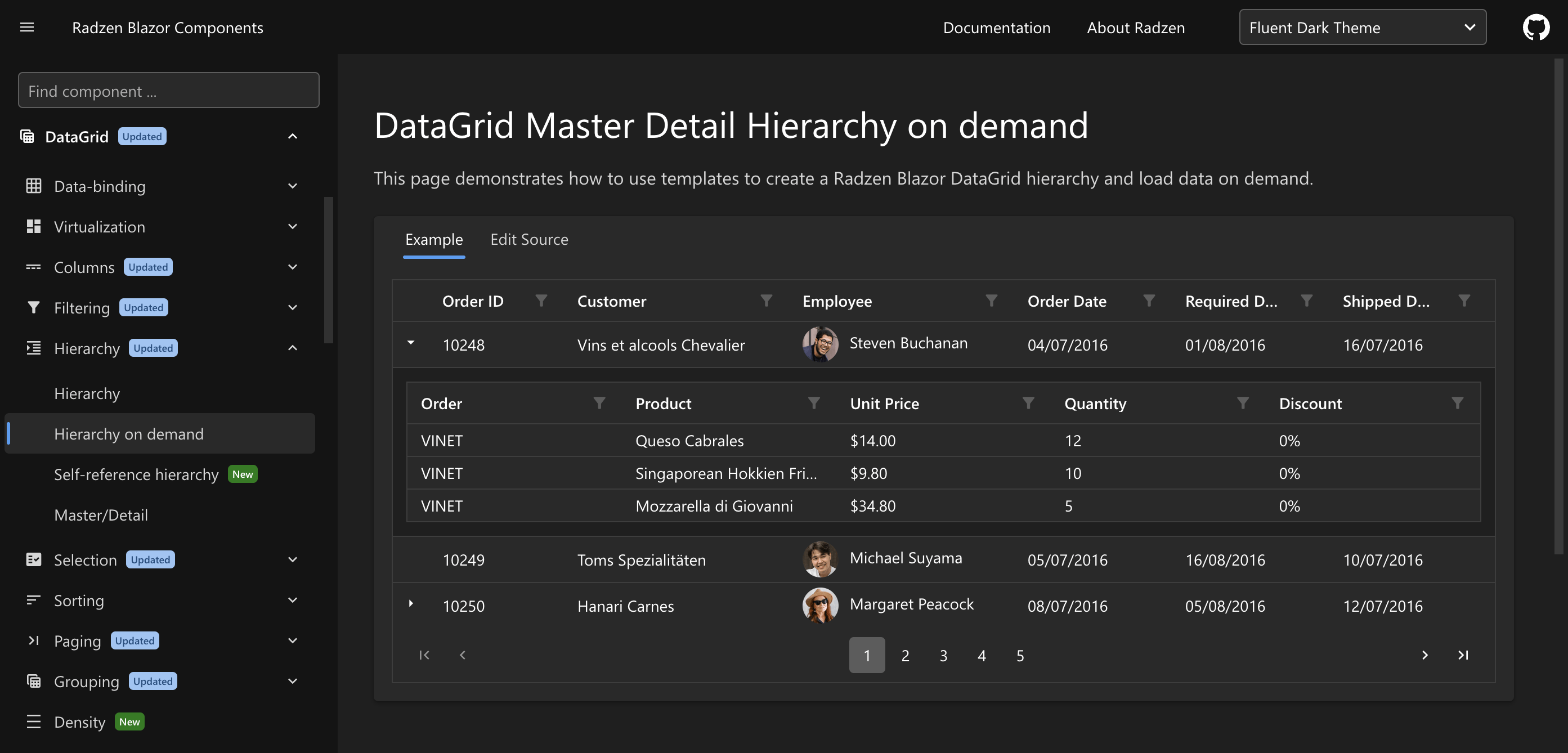
Task: Expand the Virtualization section chevron
Action: [x=293, y=226]
